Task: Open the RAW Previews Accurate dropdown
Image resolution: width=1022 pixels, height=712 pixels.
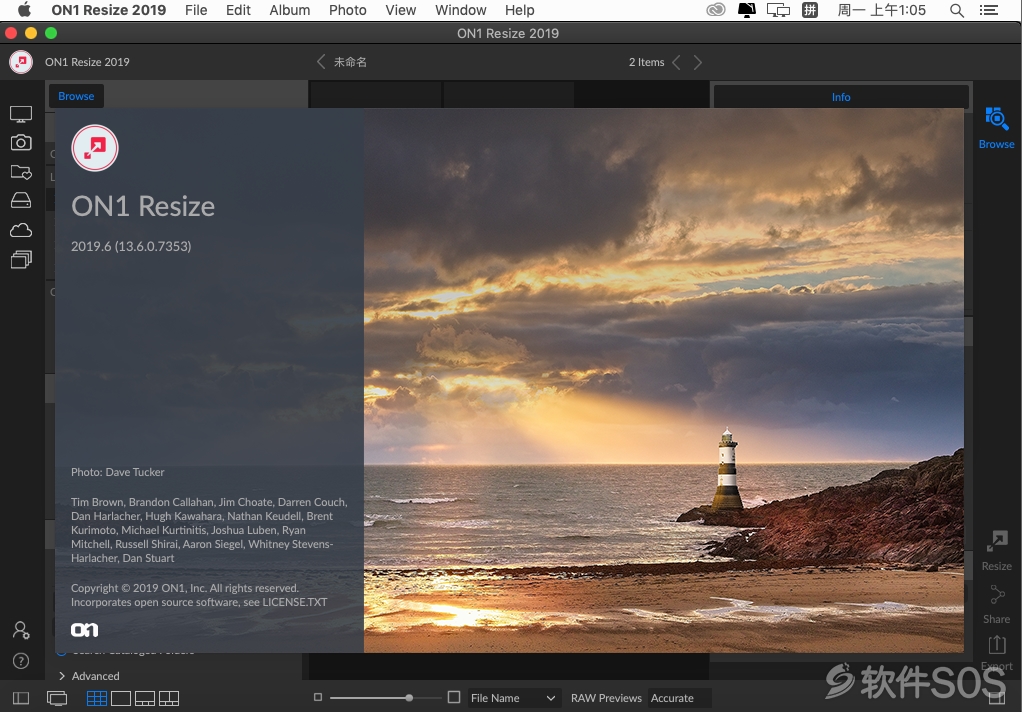Action: pyautogui.click(x=679, y=698)
